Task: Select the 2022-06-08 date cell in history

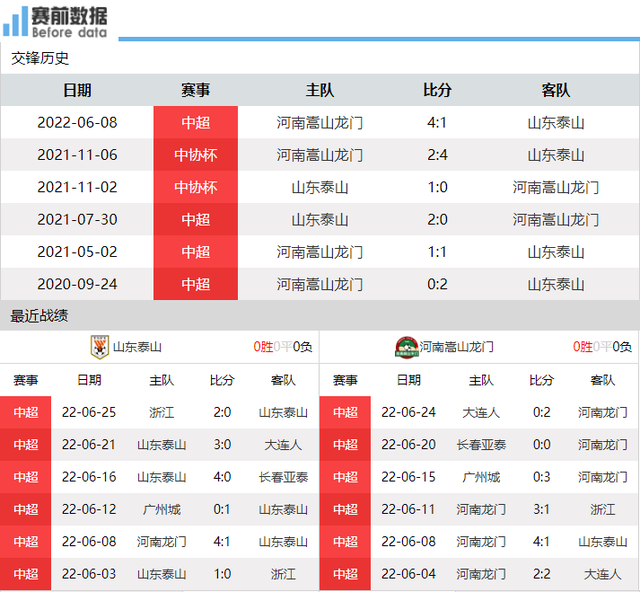Action: (77, 122)
